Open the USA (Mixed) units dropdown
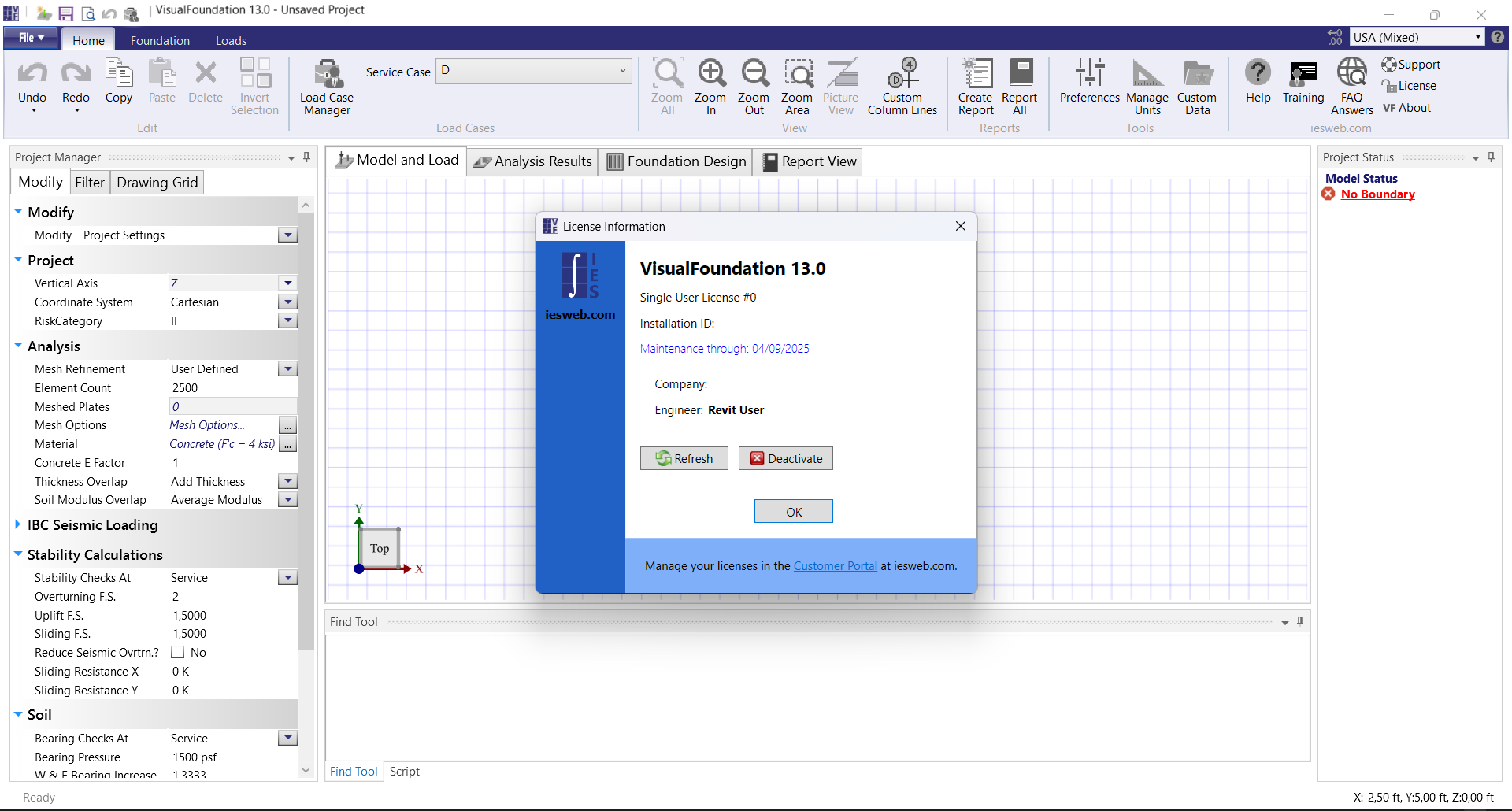The height and width of the screenshot is (811, 1512). (1417, 37)
